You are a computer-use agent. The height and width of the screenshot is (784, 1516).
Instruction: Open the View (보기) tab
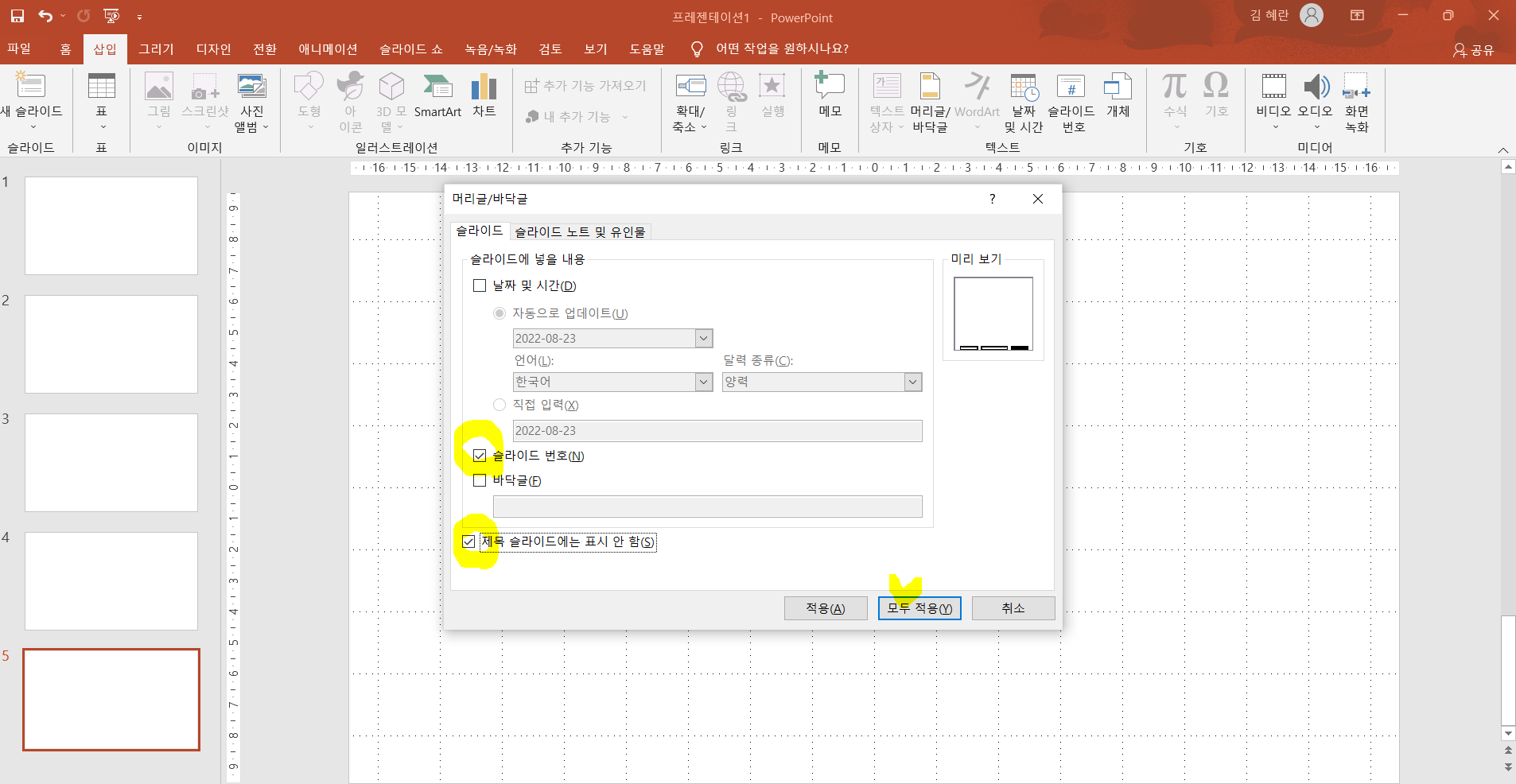coord(596,49)
